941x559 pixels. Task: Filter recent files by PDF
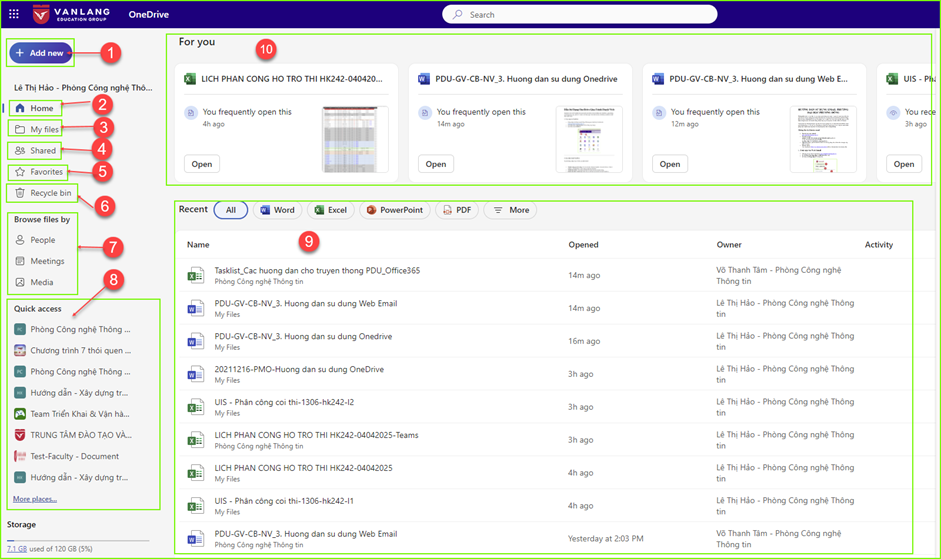pos(457,210)
